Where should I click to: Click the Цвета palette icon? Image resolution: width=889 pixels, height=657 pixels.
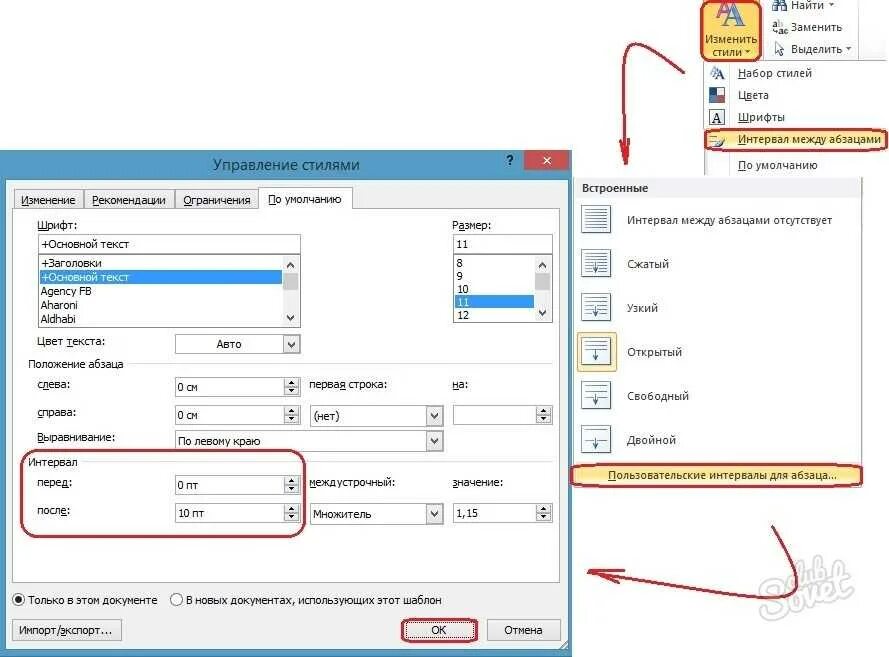pos(717,95)
